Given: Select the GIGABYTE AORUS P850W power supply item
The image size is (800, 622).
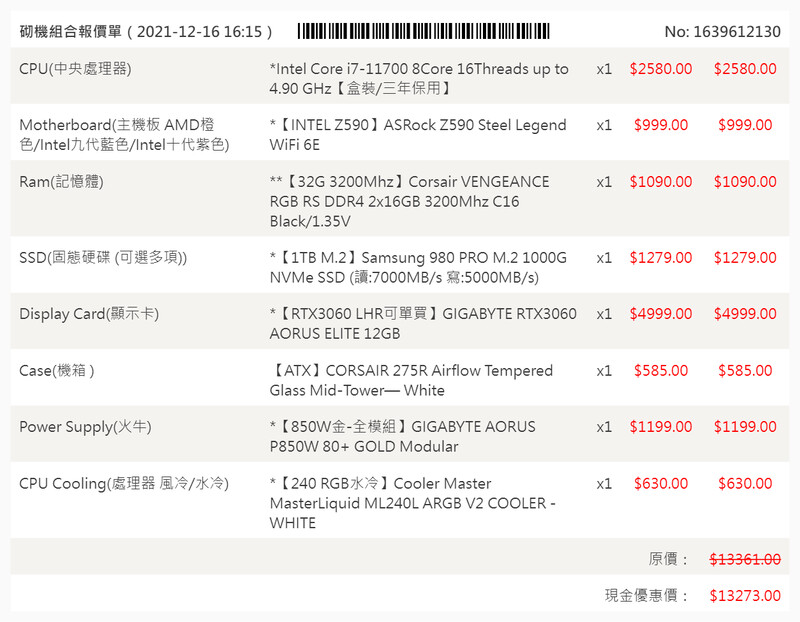Looking at the screenshot, I should (402, 436).
